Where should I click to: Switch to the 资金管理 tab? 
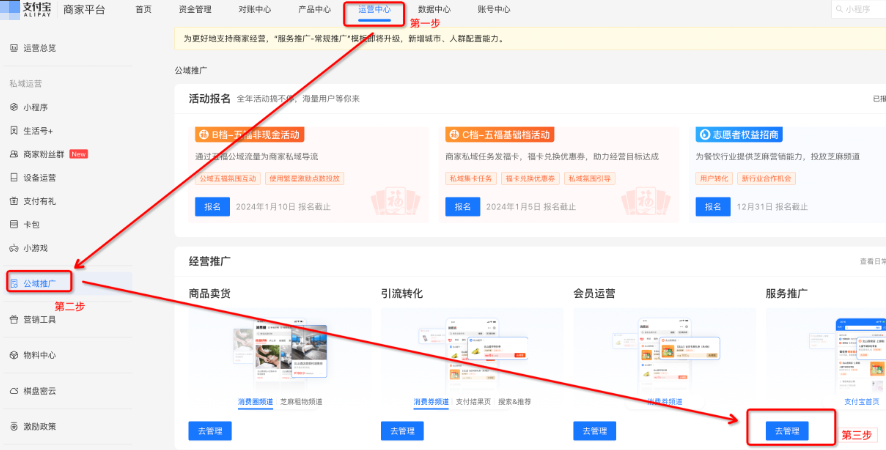[x=195, y=10]
